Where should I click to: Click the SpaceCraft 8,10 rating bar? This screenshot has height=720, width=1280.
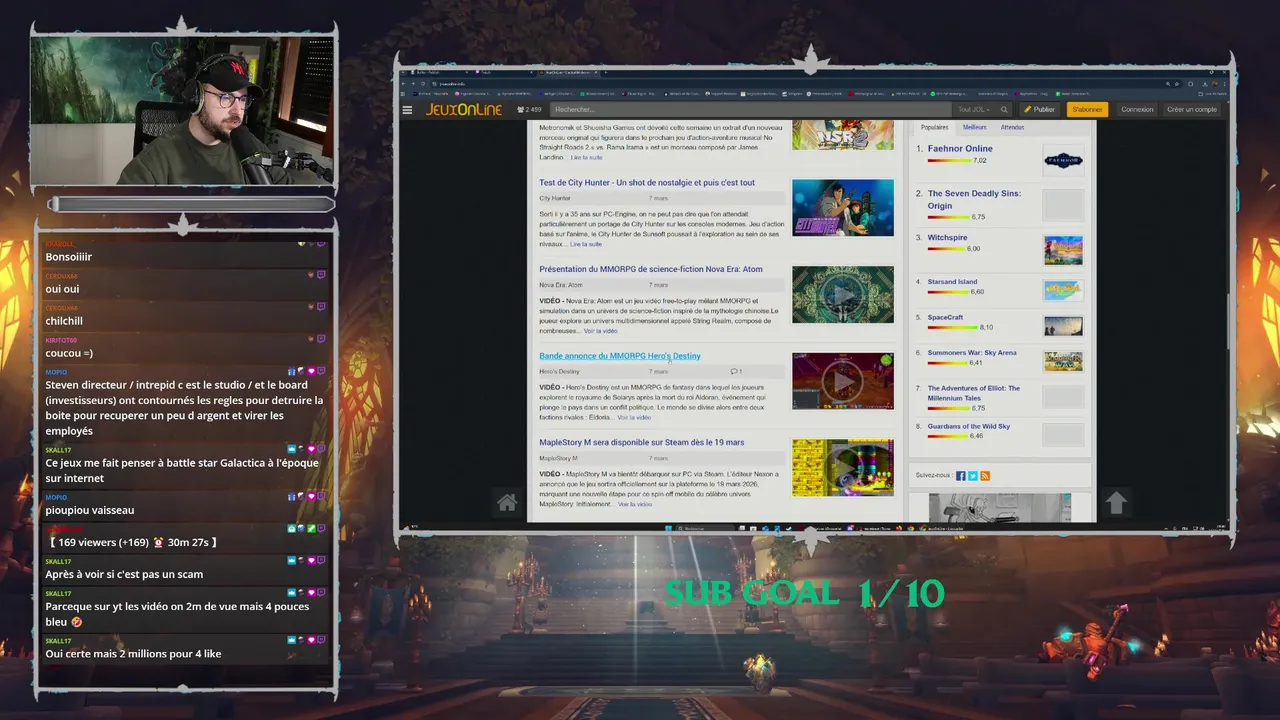pyautogui.click(x=952, y=328)
